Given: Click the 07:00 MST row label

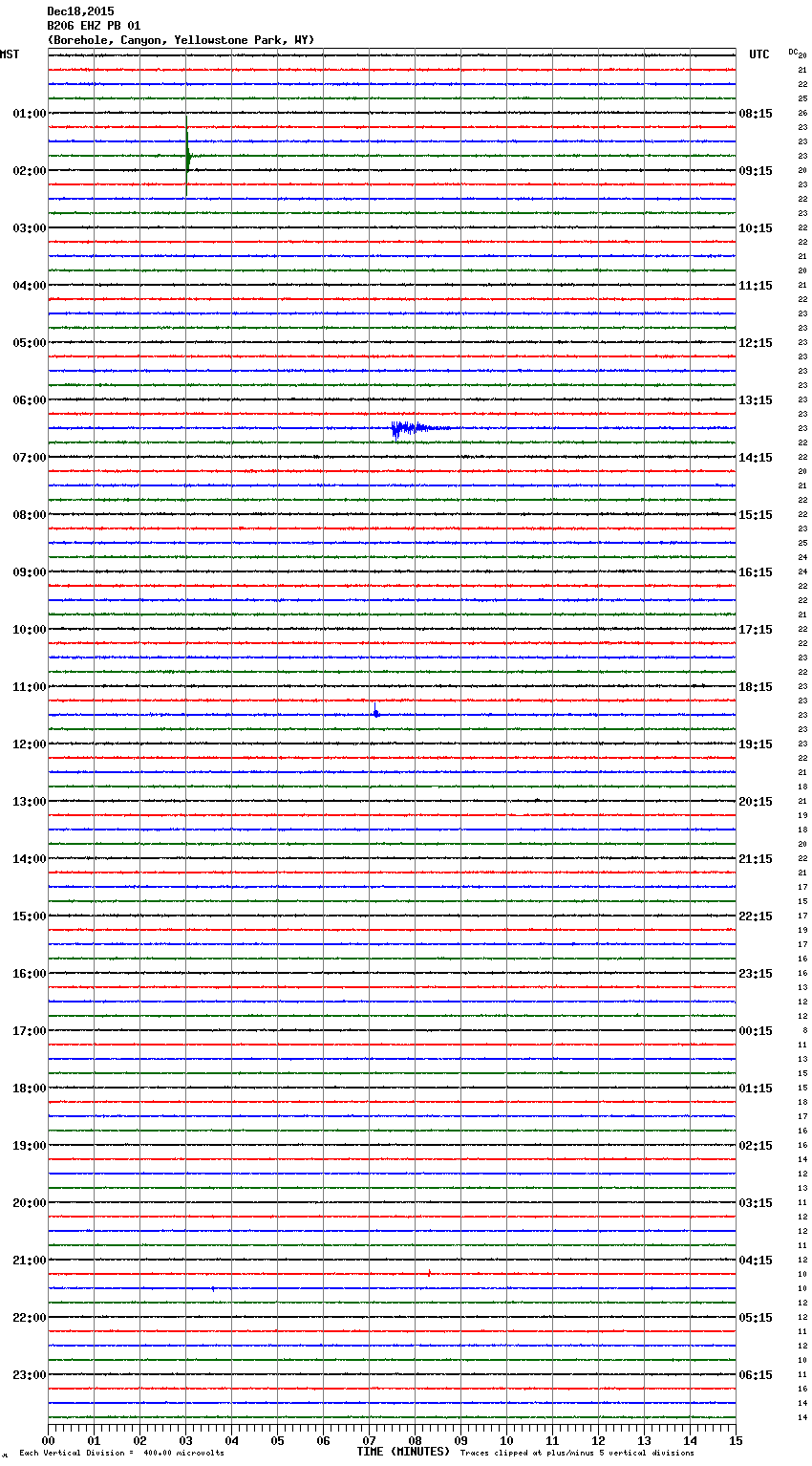Looking at the screenshot, I should (x=30, y=458).
